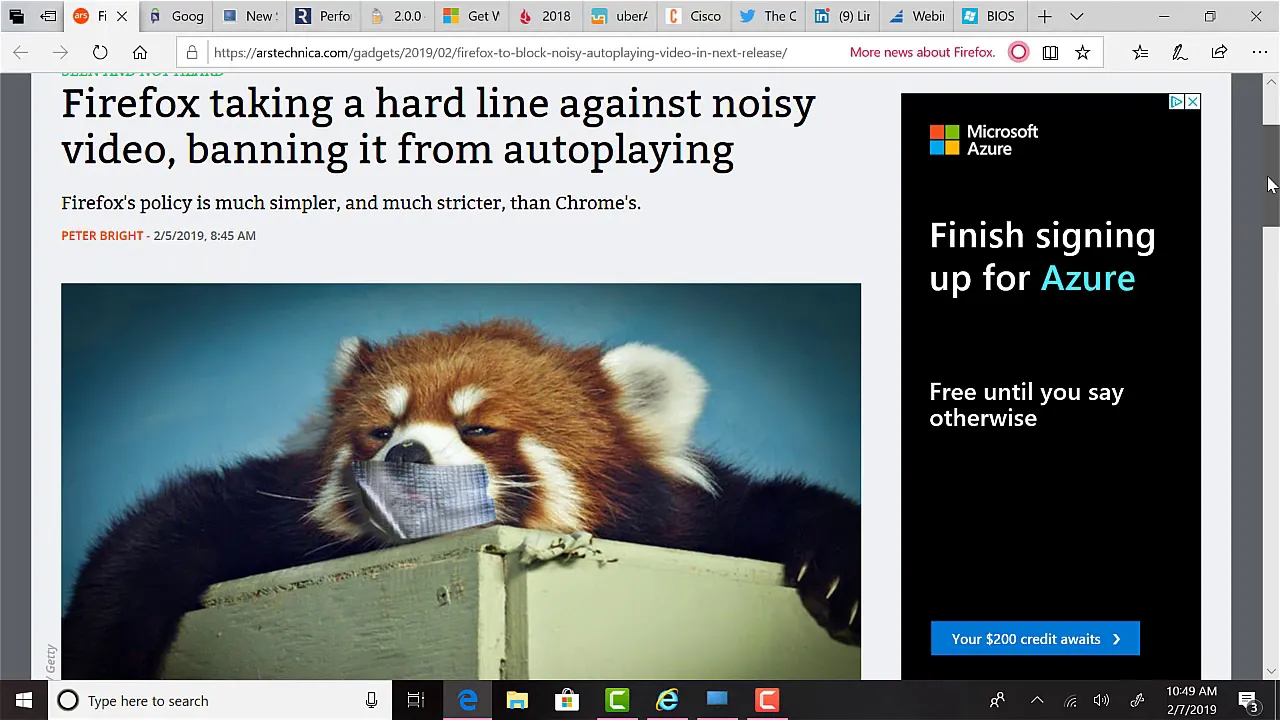Open the red Camtasia recorder taskbar icon
The height and width of the screenshot is (720, 1280).
tap(767, 700)
